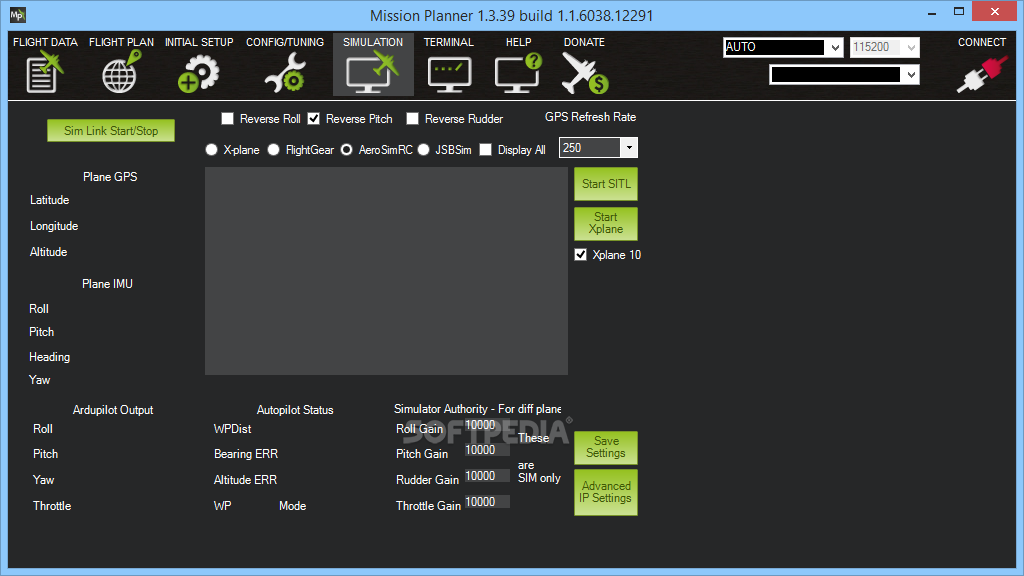1024x576 pixels.
Task: Click the Mode label in Autopilot Status
Action: coord(293,506)
